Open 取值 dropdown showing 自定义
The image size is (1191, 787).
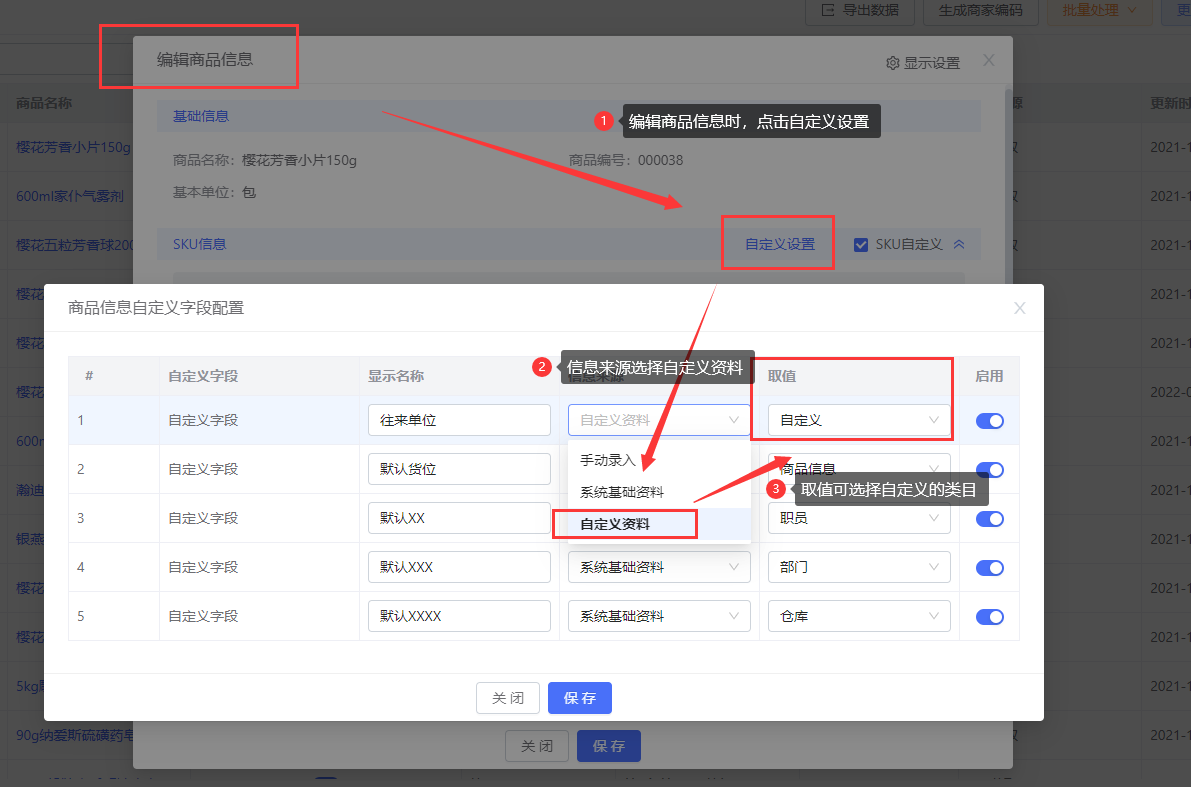(x=858, y=420)
